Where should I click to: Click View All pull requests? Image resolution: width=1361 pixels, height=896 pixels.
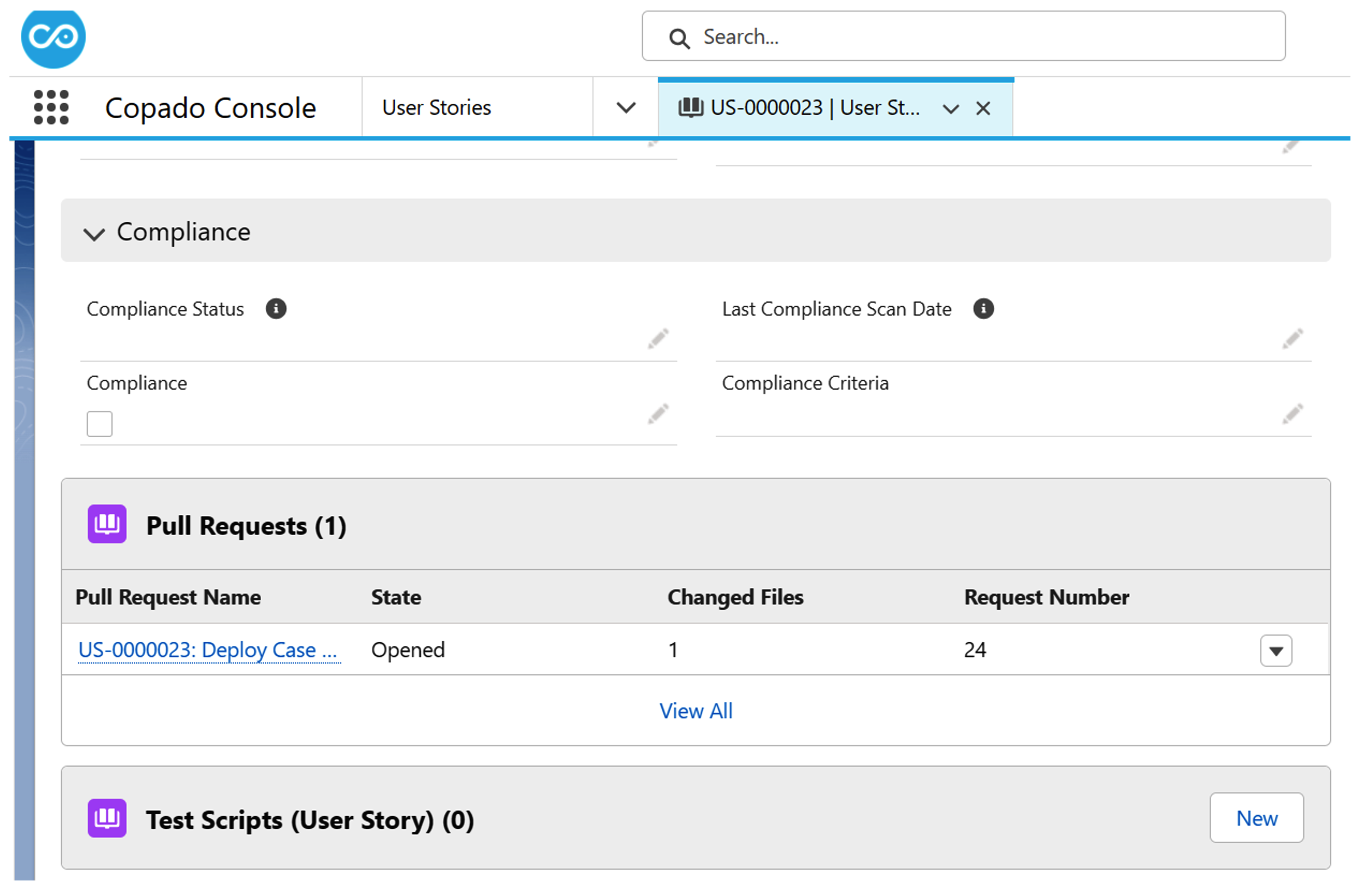(696, 711)
